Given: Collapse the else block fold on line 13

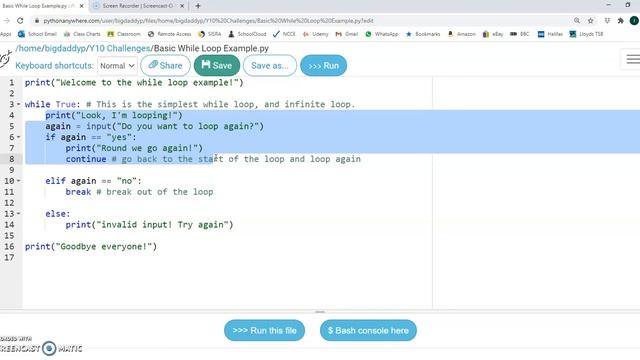Looking at the screenshot, I should tap(18, 214).
